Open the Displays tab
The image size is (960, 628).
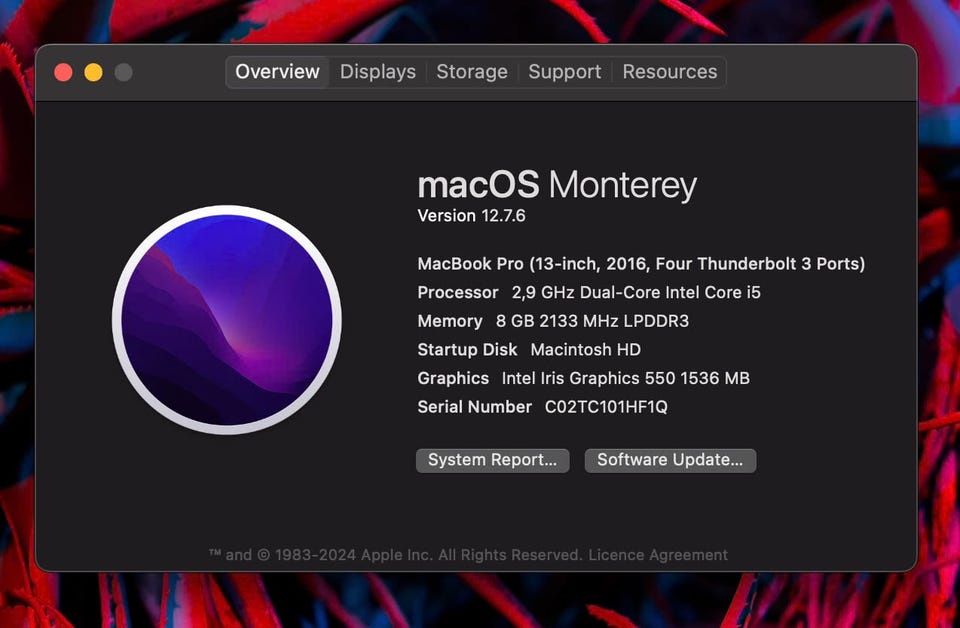point(378,72)
